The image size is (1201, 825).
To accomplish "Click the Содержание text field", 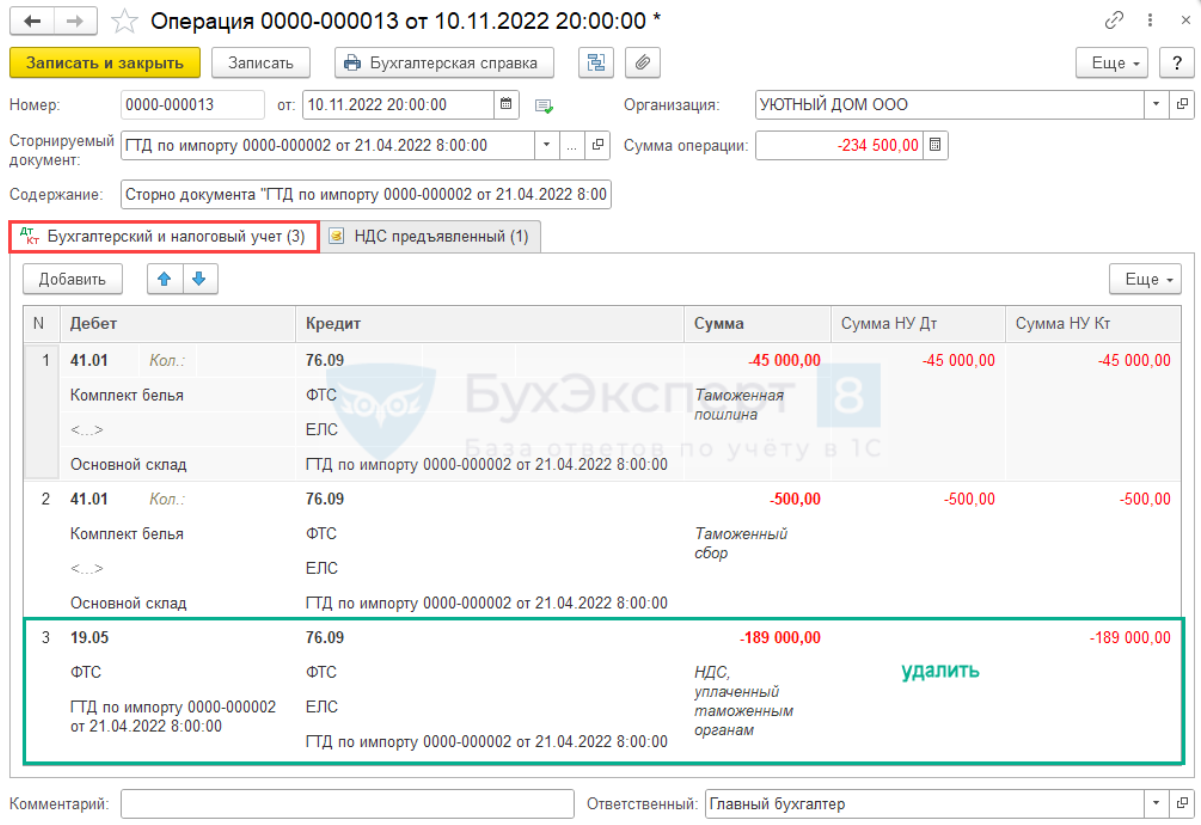I will coord(366,194).
